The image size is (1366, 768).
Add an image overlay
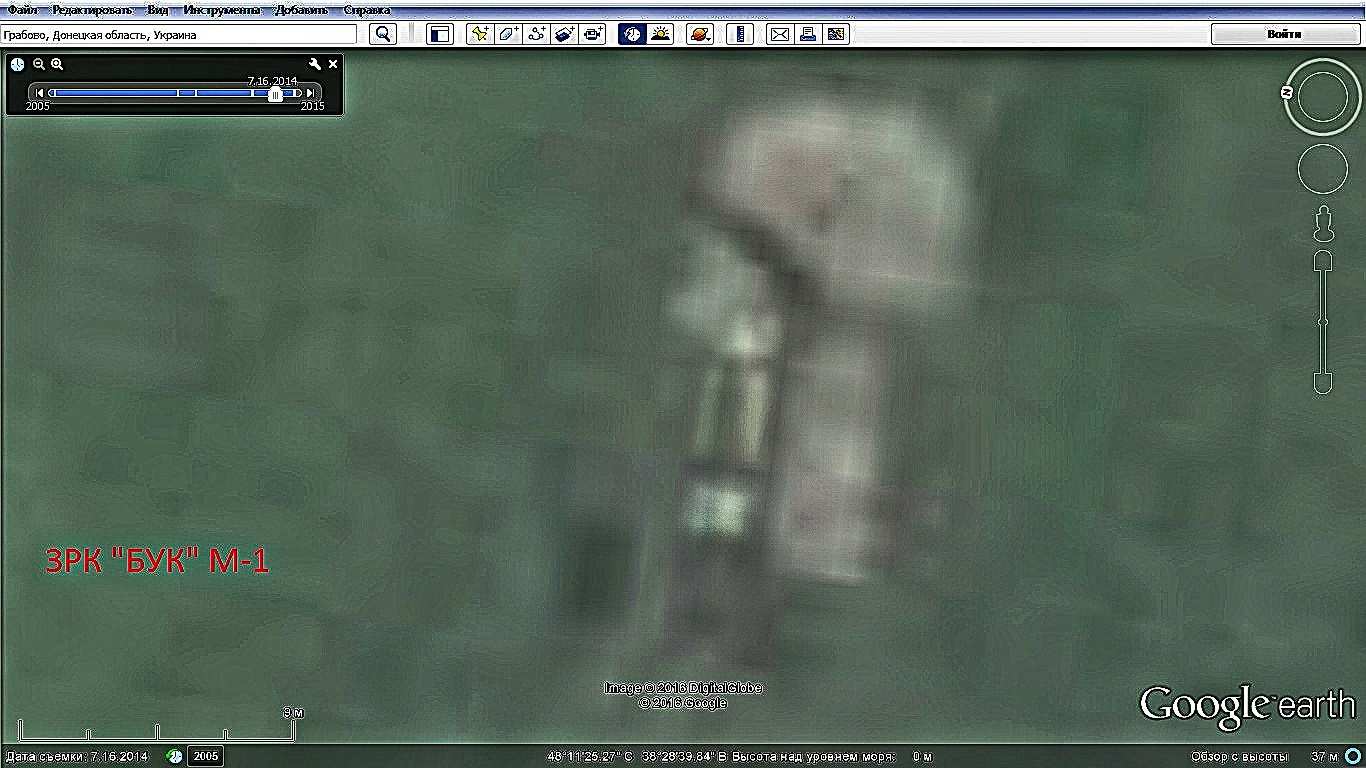point(564,34)
